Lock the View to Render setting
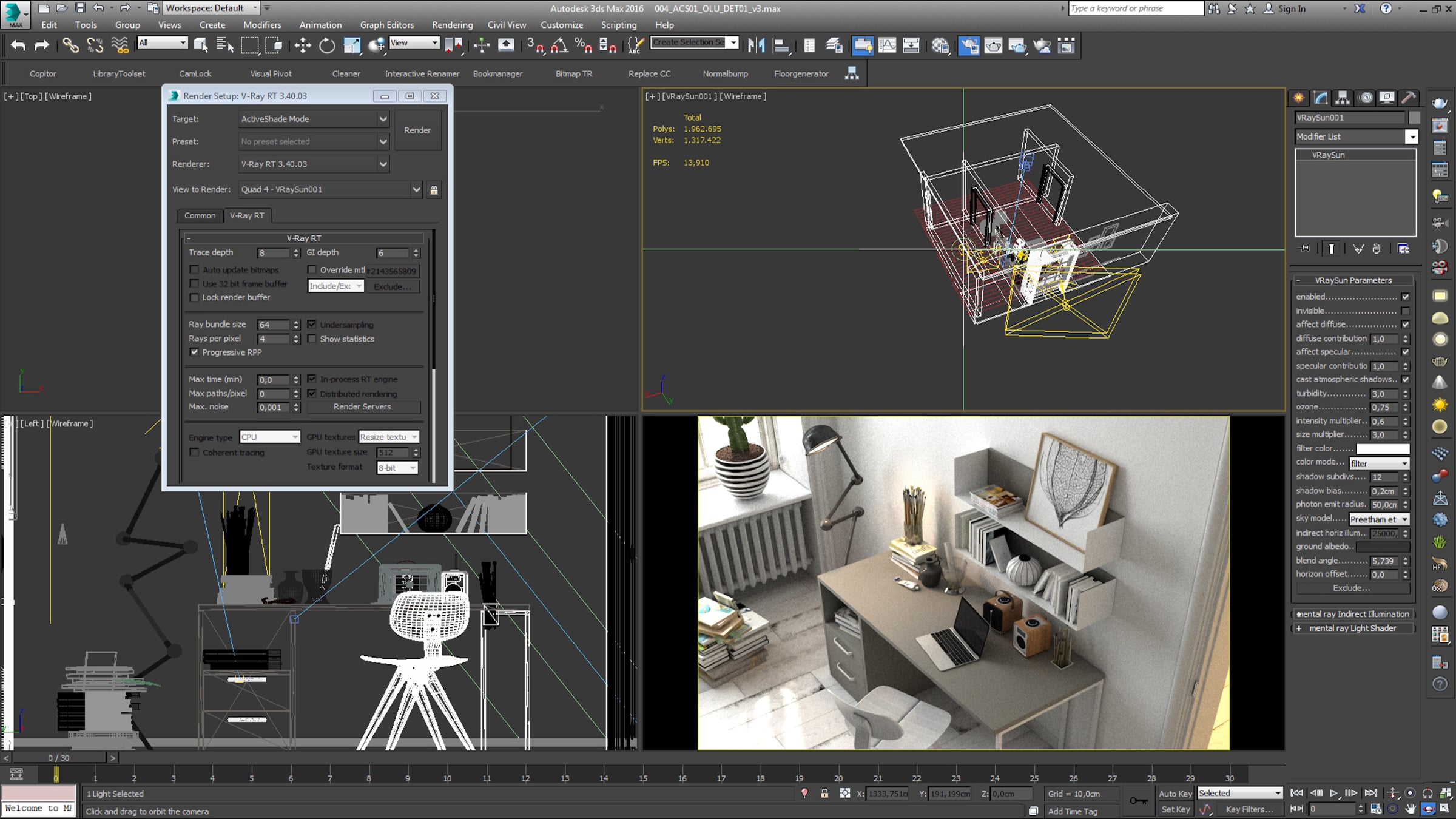 pos(434,190)
